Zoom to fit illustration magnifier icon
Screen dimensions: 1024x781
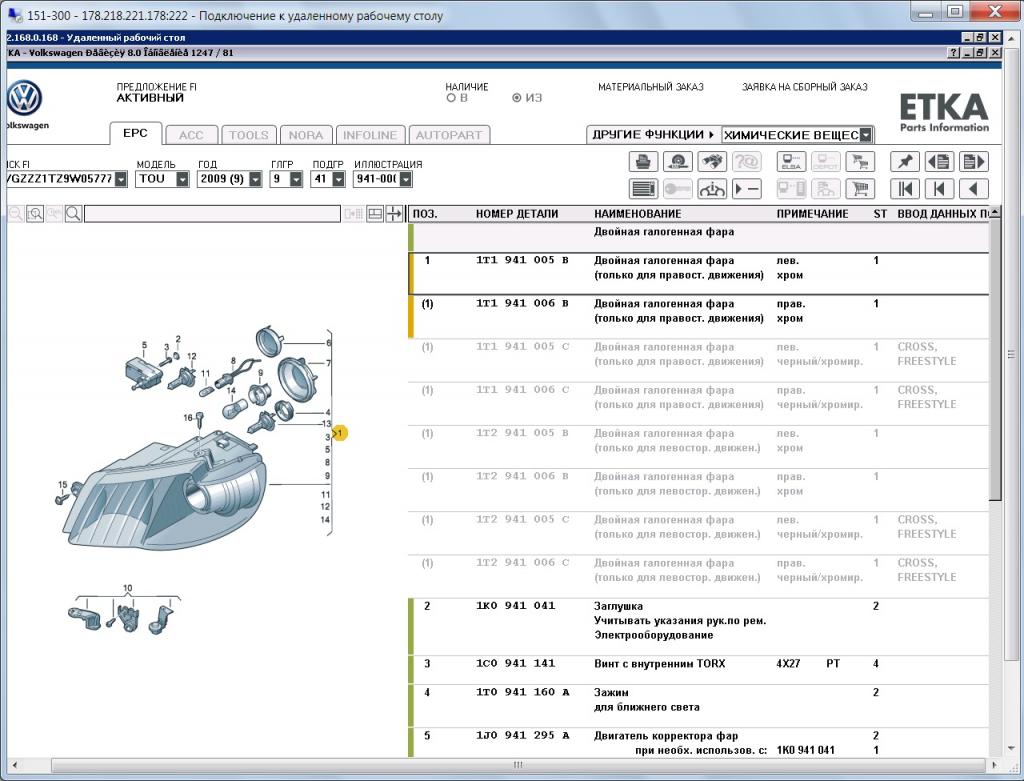click(x=35, y=214)
